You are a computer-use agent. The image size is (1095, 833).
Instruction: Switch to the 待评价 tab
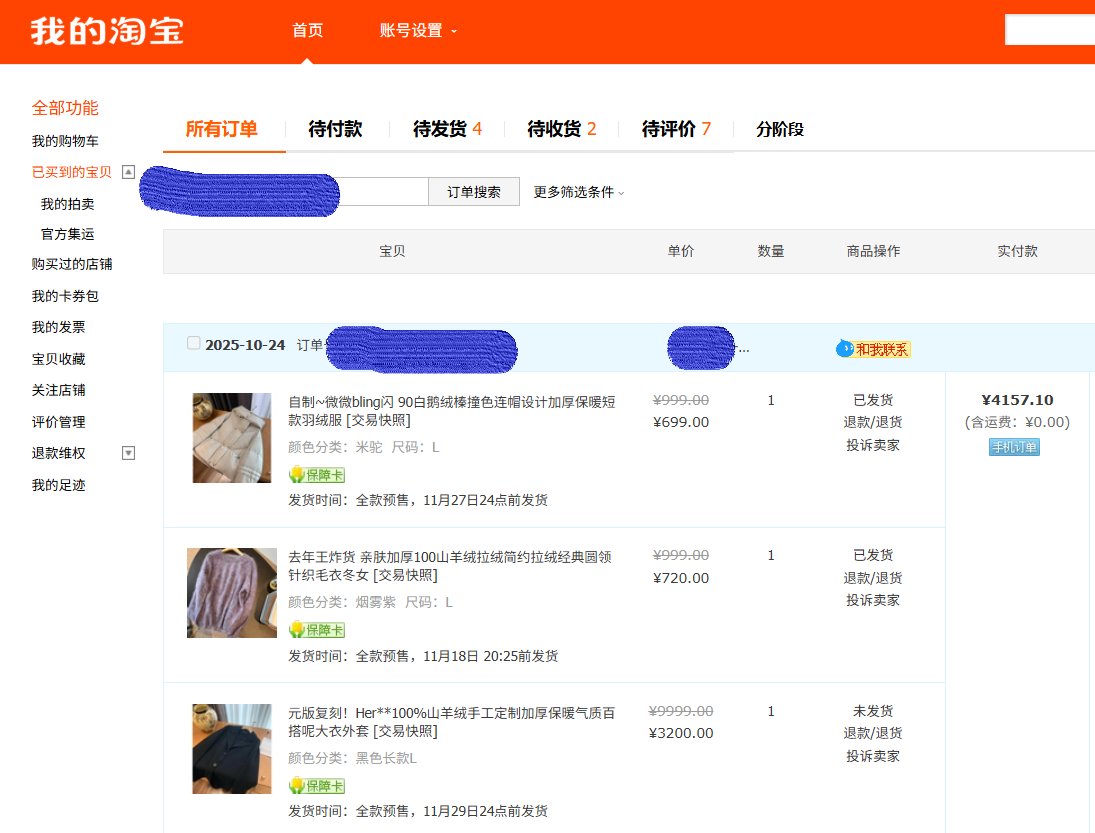(676, 129)
